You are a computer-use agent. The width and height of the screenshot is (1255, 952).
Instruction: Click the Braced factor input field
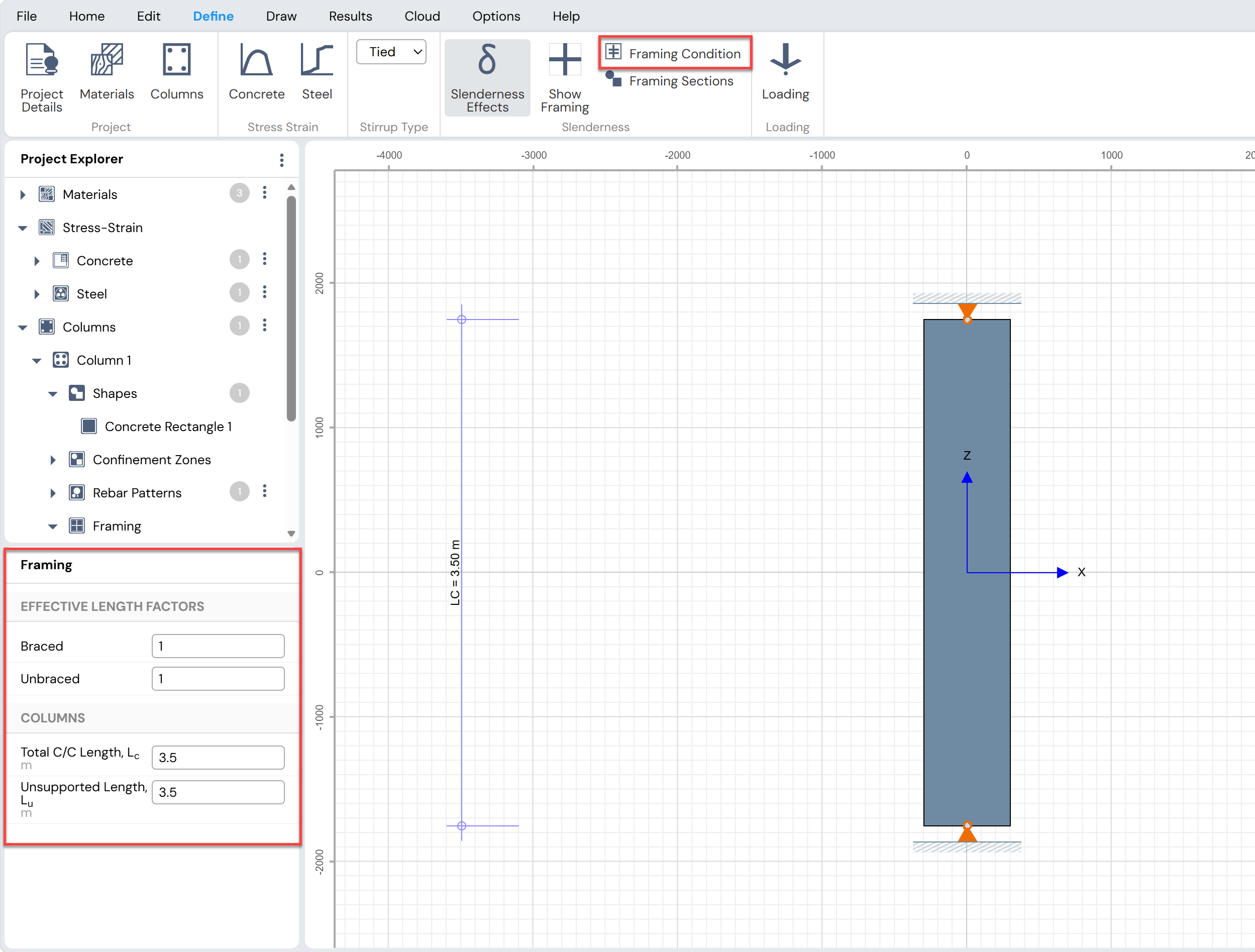[218, 646]
